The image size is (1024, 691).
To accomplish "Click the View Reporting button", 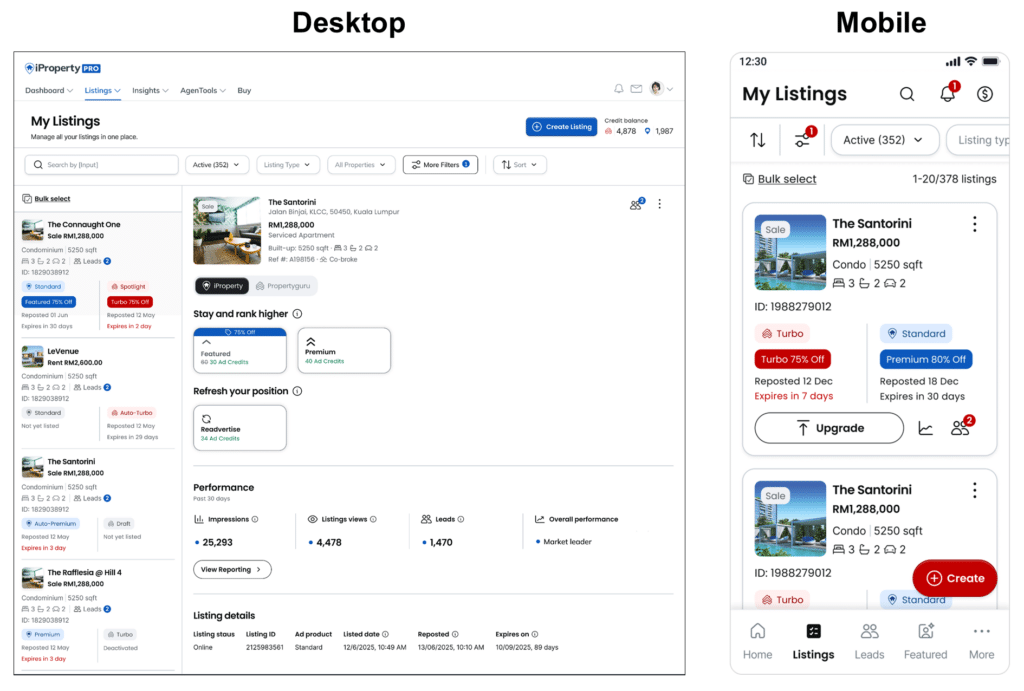I will [232, 569].
